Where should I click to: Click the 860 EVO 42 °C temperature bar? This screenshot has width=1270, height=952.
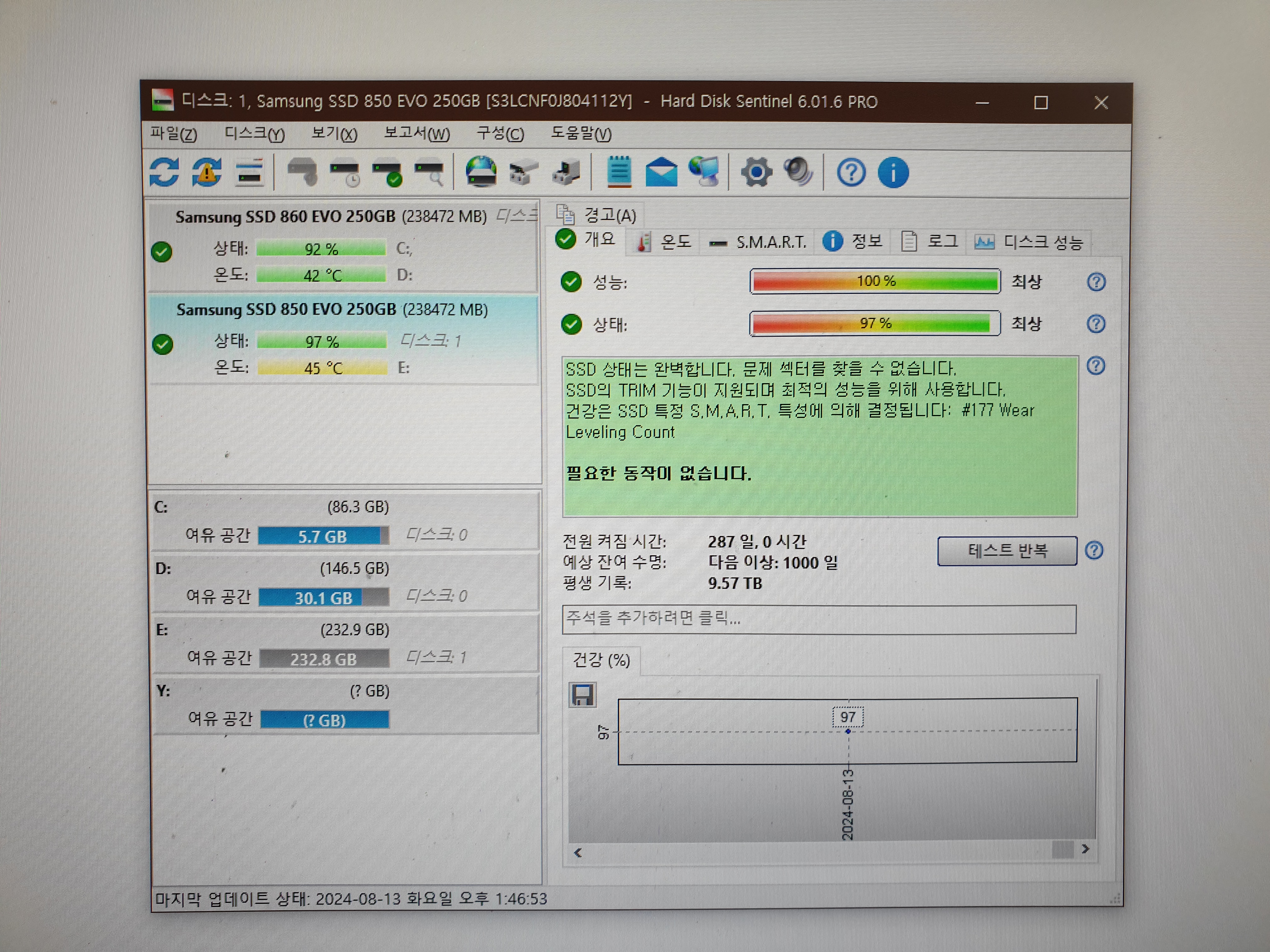(321, 275)
